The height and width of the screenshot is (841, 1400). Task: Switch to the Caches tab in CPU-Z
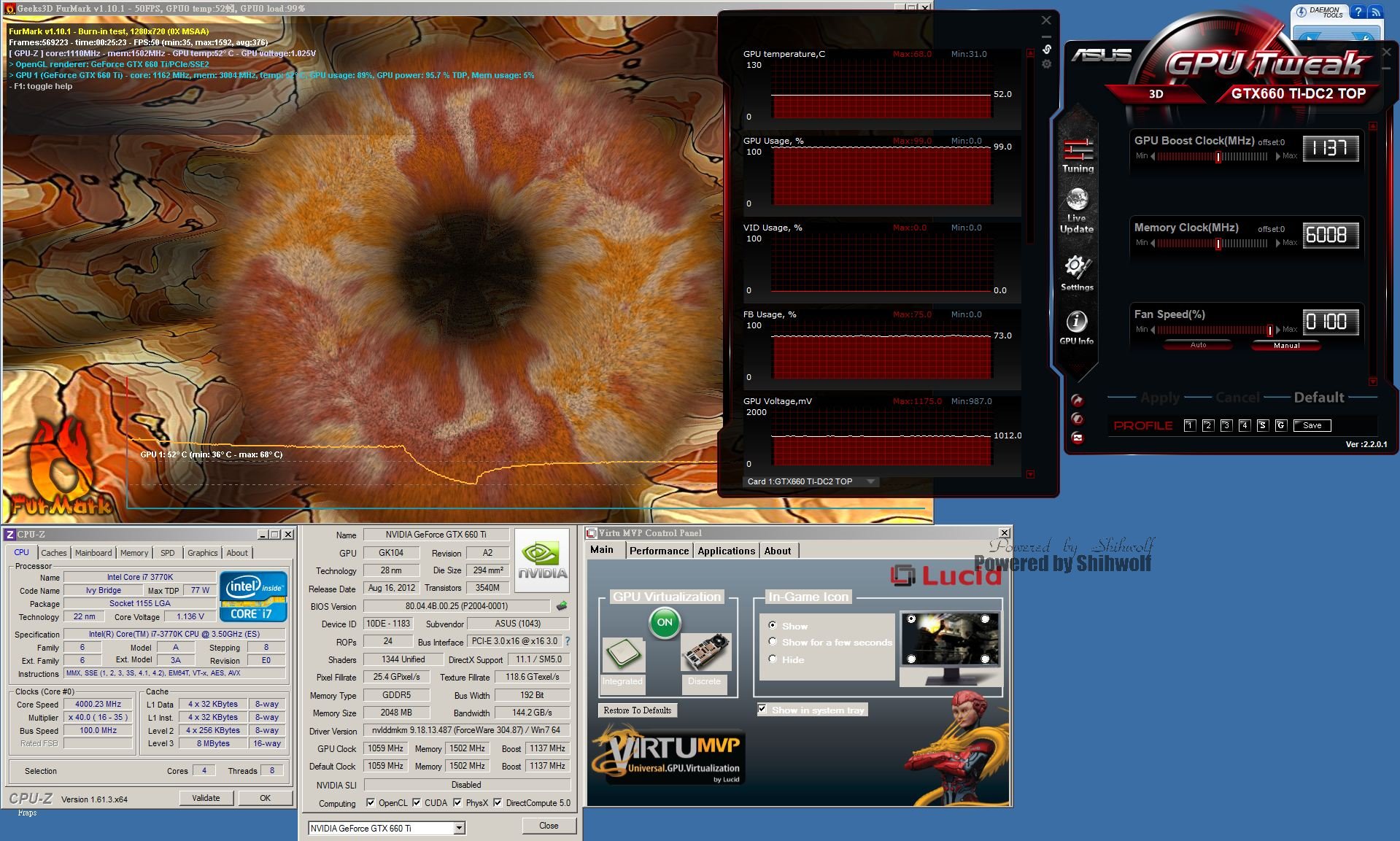tap(53, 553)
